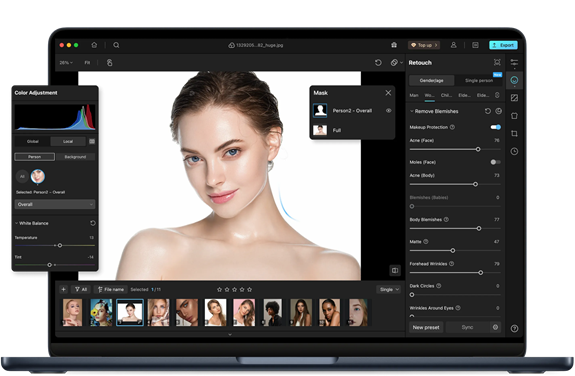
Task: Open the clothing shirt icon in the sidebar
Action: pos(514,116)
